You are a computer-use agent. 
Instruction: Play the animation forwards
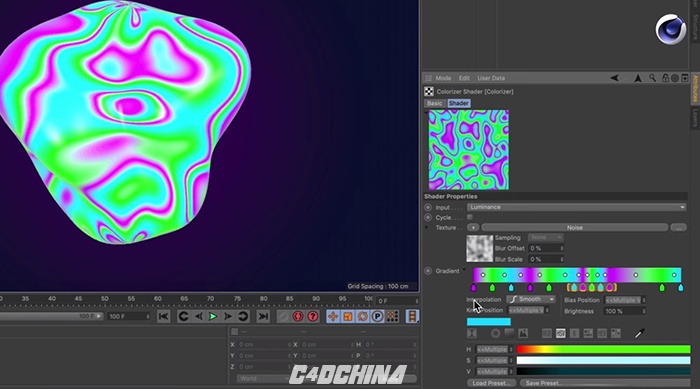(x=213, y=317)
